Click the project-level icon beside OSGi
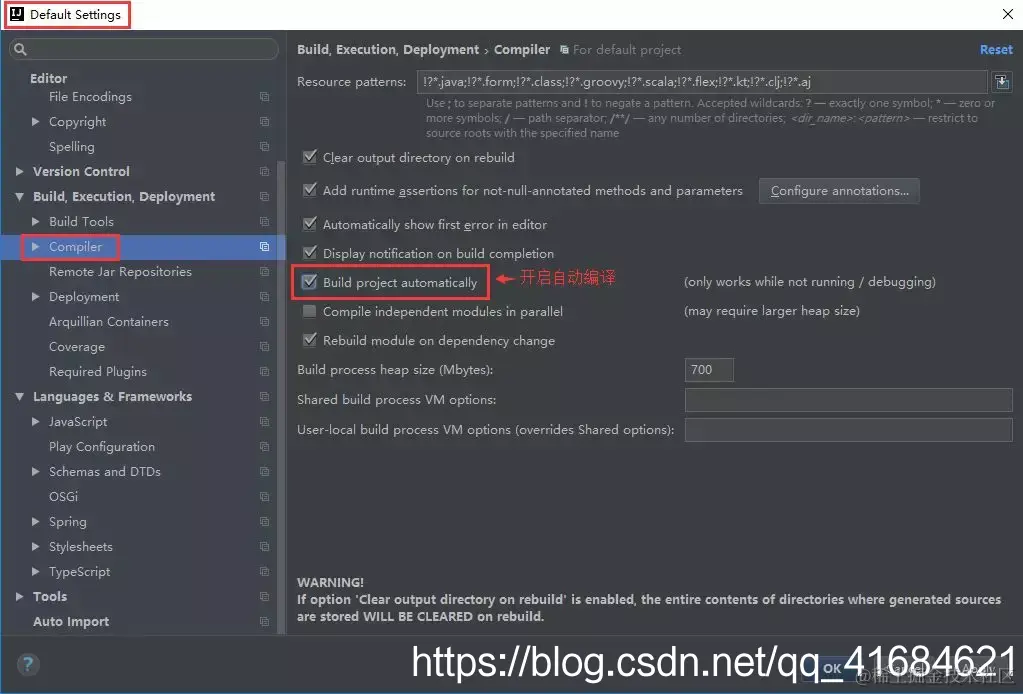Viewport: 1023px width, 694px height. [264, 496]
